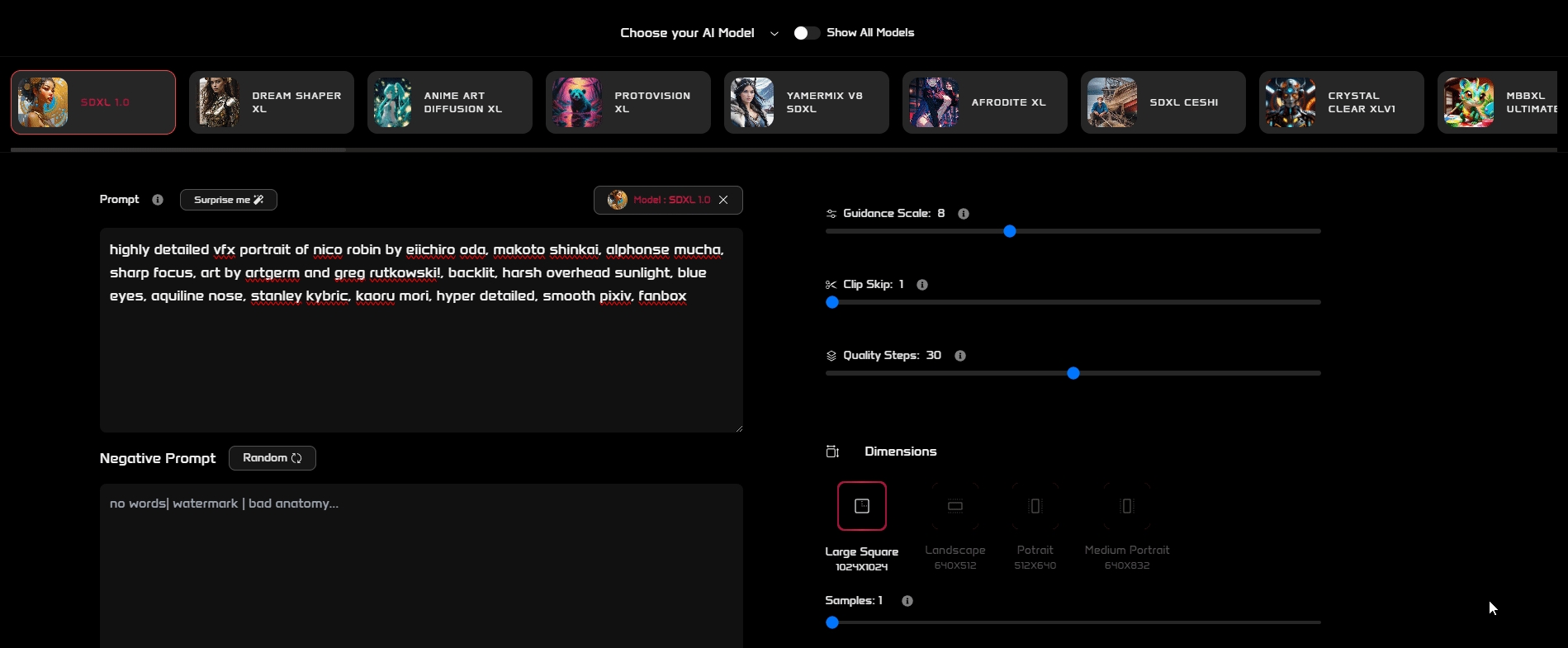The height and width of the screenshot is (648, 1568).
Task: Click the Quality Steps info icon
Action: pyautogui.click(x=959, y=356)
